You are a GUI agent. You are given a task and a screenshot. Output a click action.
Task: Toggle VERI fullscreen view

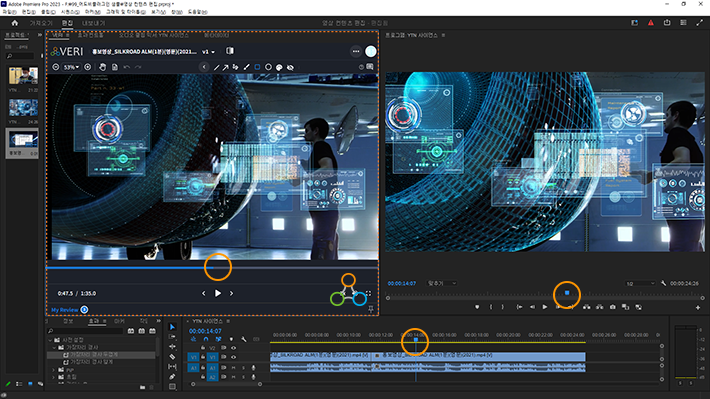368,293
